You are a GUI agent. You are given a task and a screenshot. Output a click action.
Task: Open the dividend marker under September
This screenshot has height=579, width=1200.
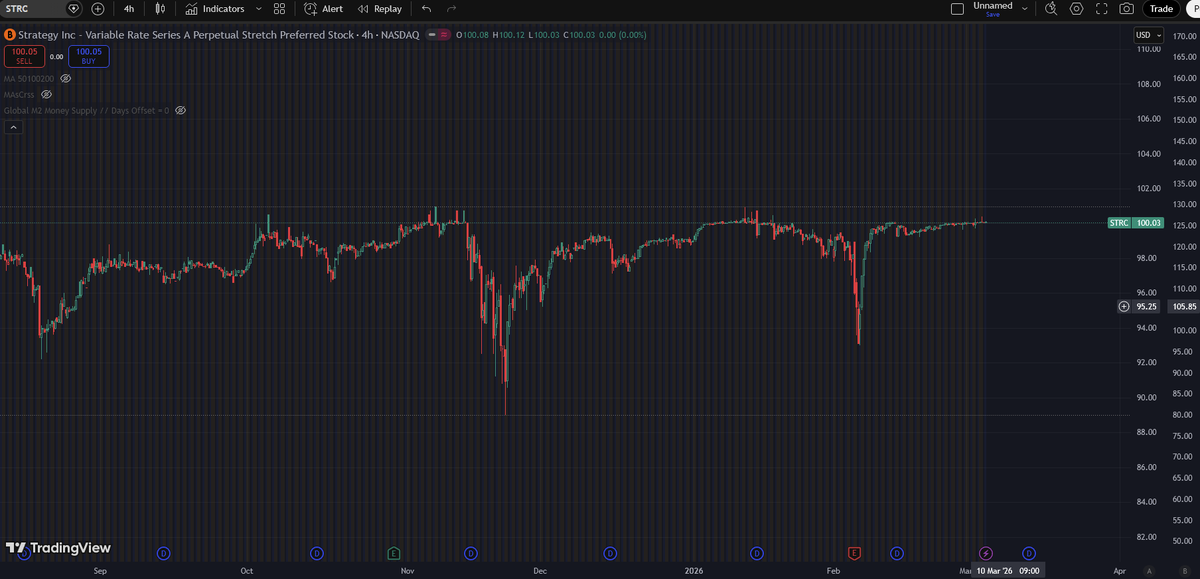click(163, 552)
